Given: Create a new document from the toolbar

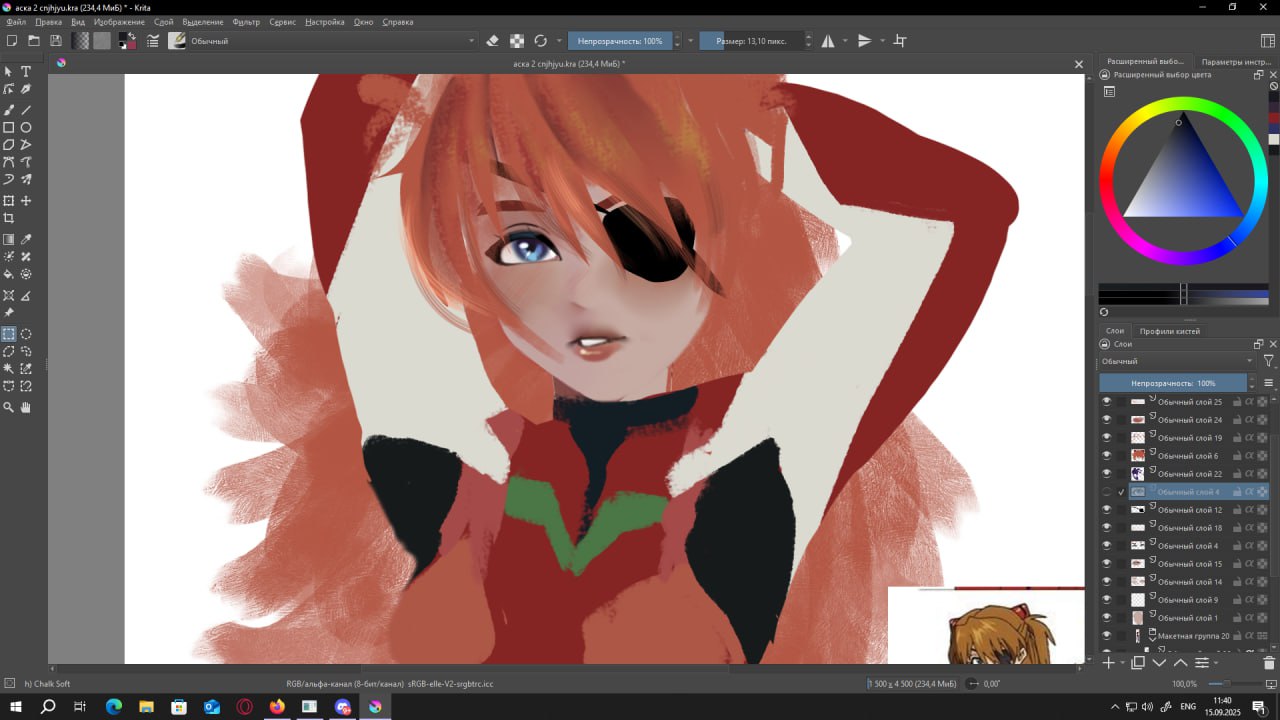Looking at the screenshot, I should click(12, 41).
